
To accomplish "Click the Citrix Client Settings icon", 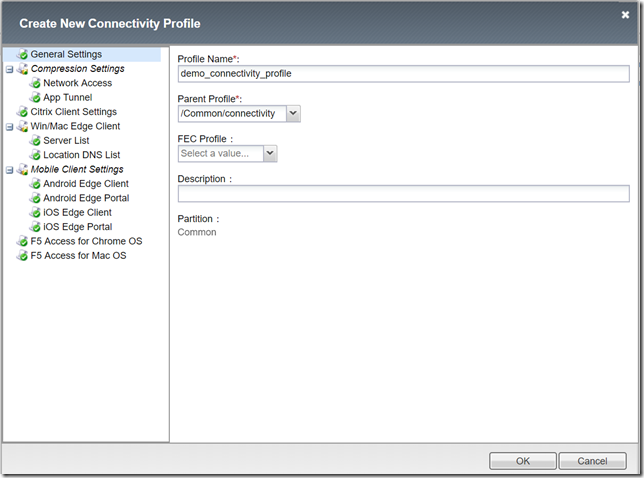I will [x=22, y=112].
